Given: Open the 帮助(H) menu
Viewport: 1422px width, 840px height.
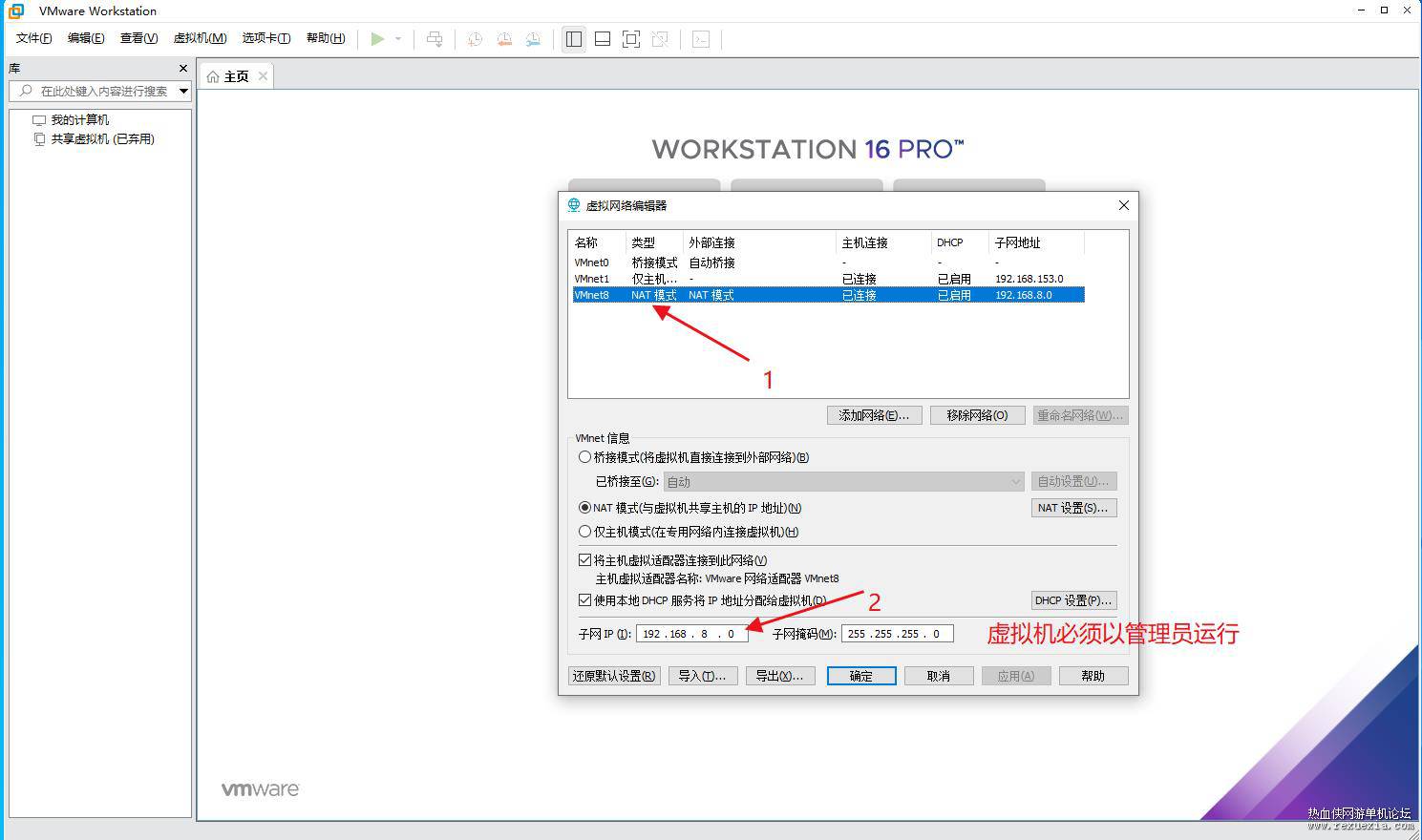Looking at the screenshot, I should [325, 38].
